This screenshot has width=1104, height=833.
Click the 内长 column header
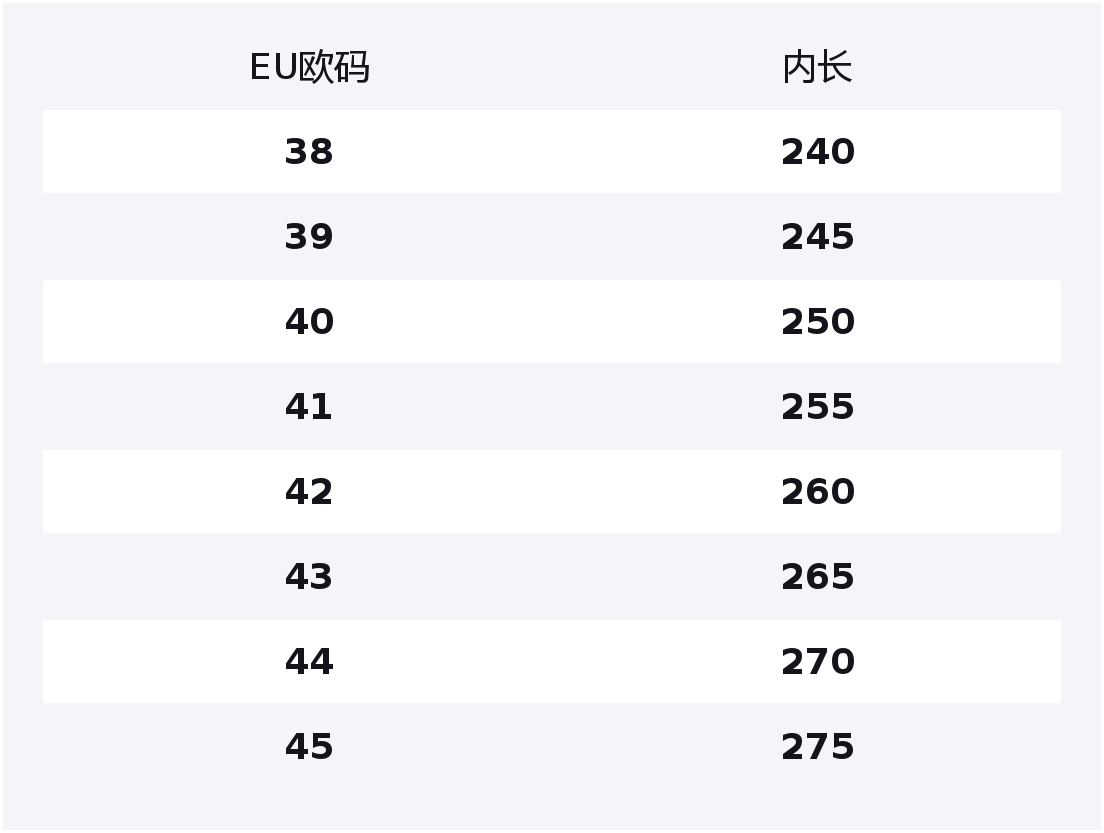(817, 68)
